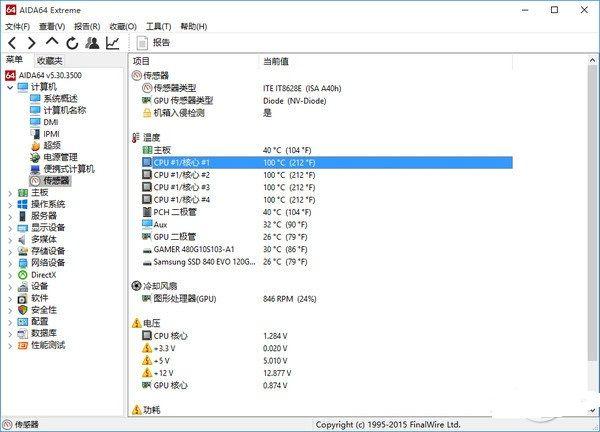Click the Back navigation arrow

(x=12, y=43)
